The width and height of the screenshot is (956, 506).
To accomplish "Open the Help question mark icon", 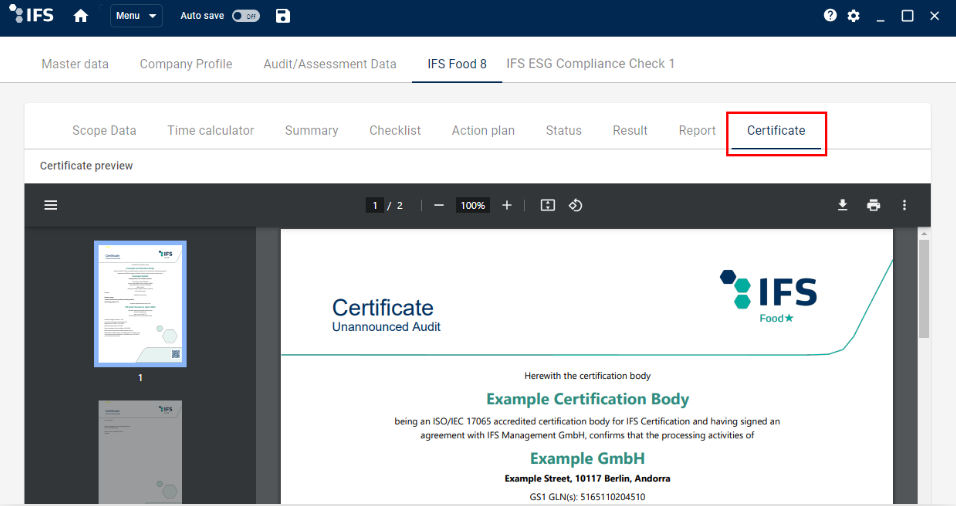I will point(830,15).
